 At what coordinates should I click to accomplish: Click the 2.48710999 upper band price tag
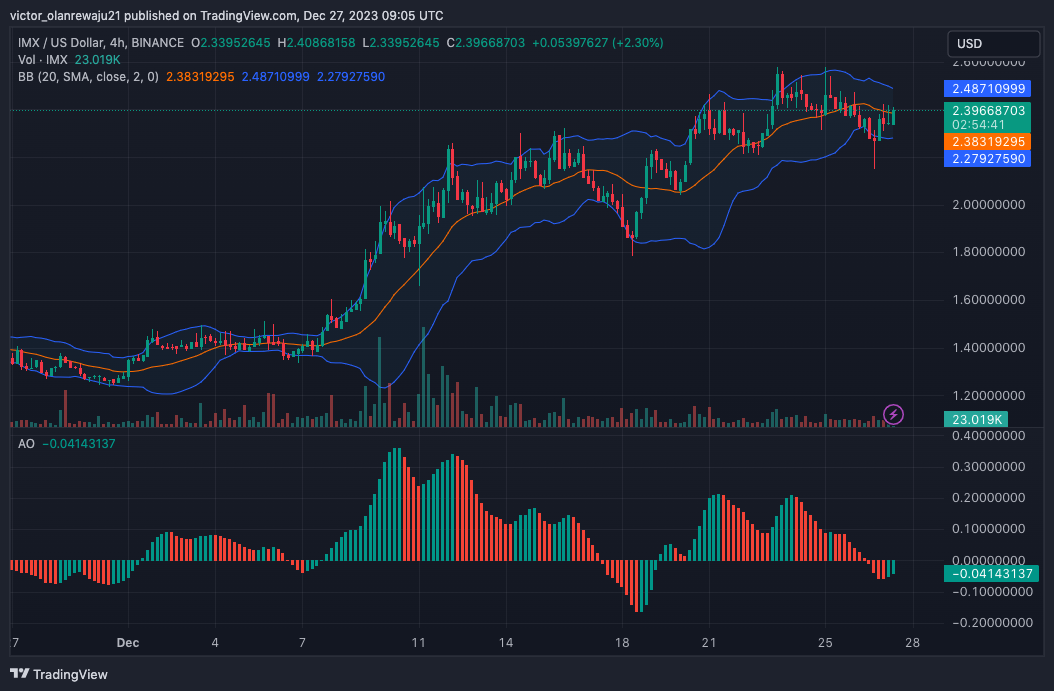(987, 88)
